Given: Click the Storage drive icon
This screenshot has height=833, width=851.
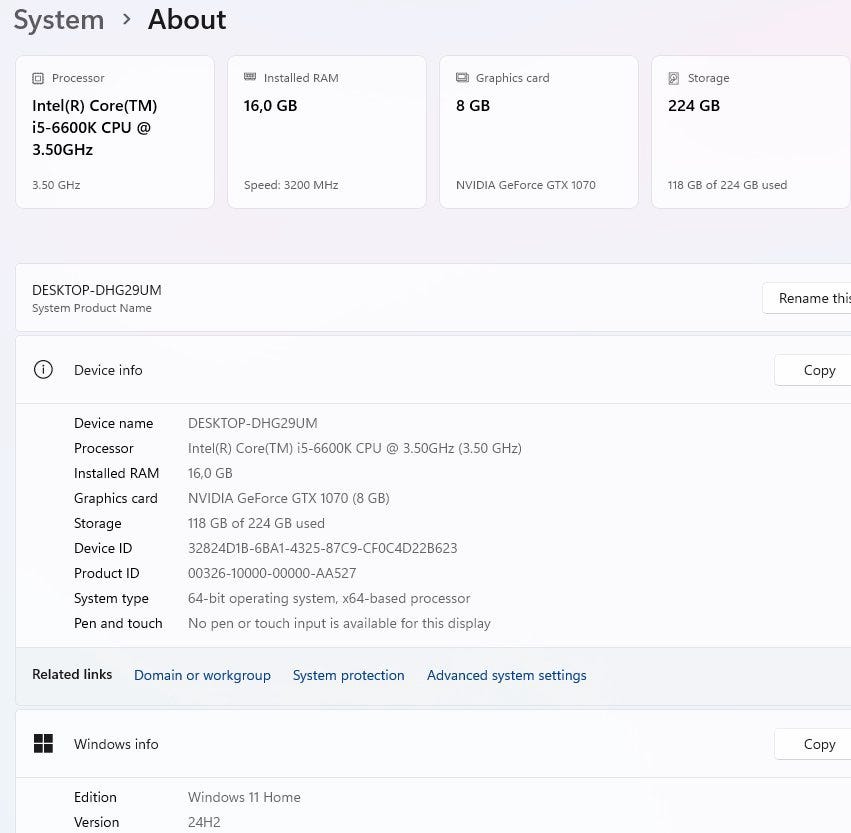Looking at the screenshot, I should pyautogui.click(x=674, y=78).
